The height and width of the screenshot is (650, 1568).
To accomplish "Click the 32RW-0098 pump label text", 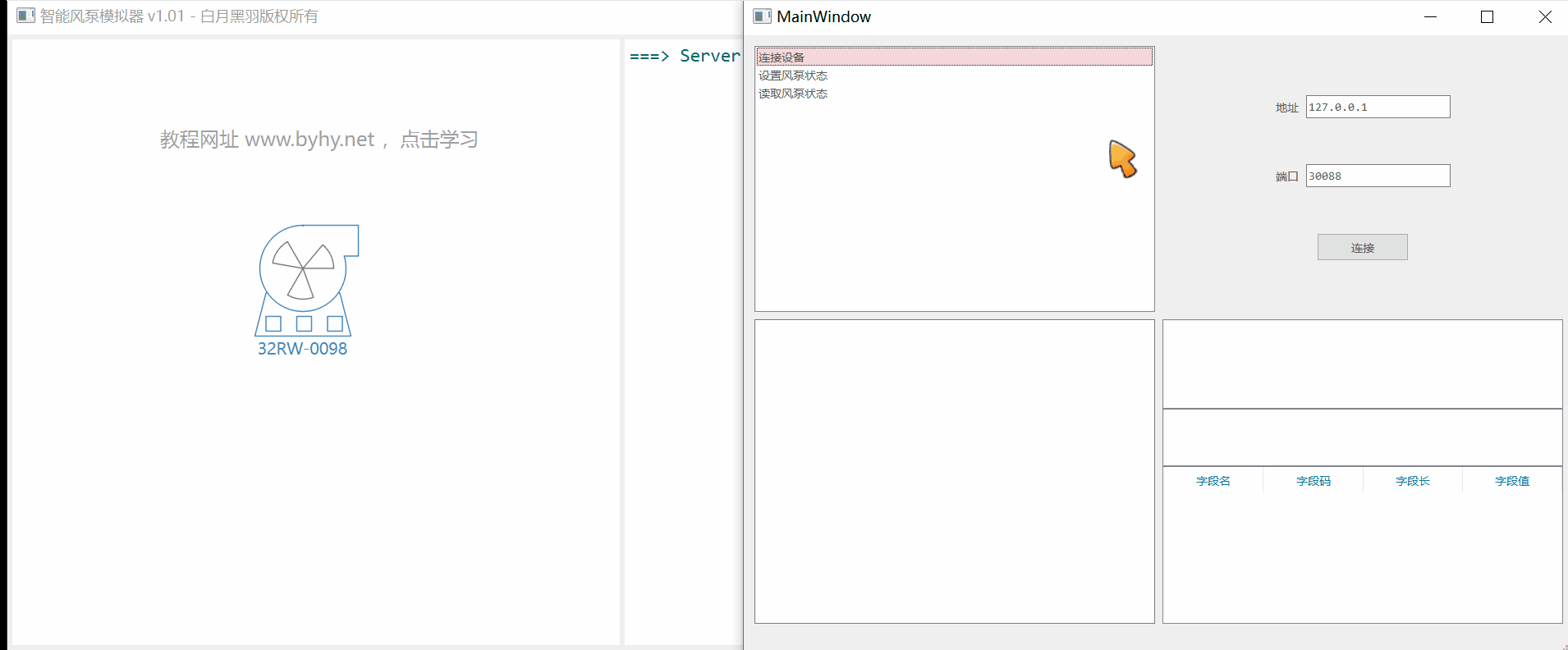I will pos(302,349).
